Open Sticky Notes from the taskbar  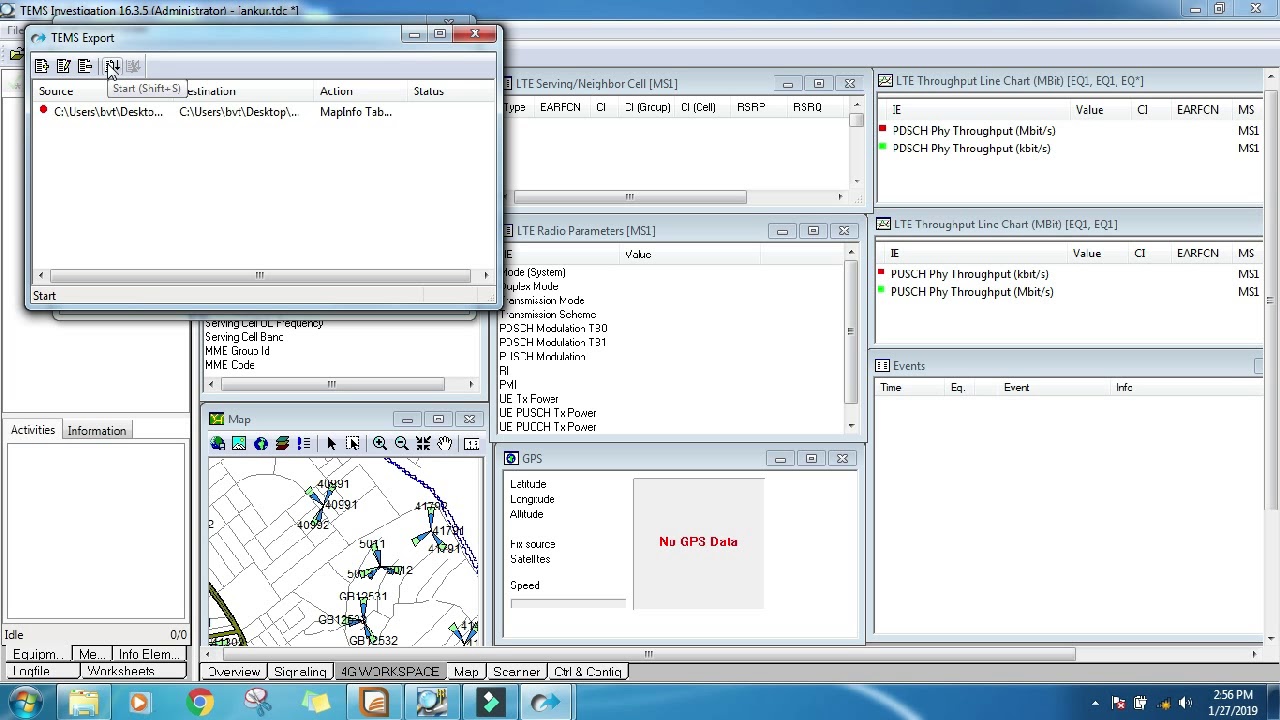[x=316, y=702]
